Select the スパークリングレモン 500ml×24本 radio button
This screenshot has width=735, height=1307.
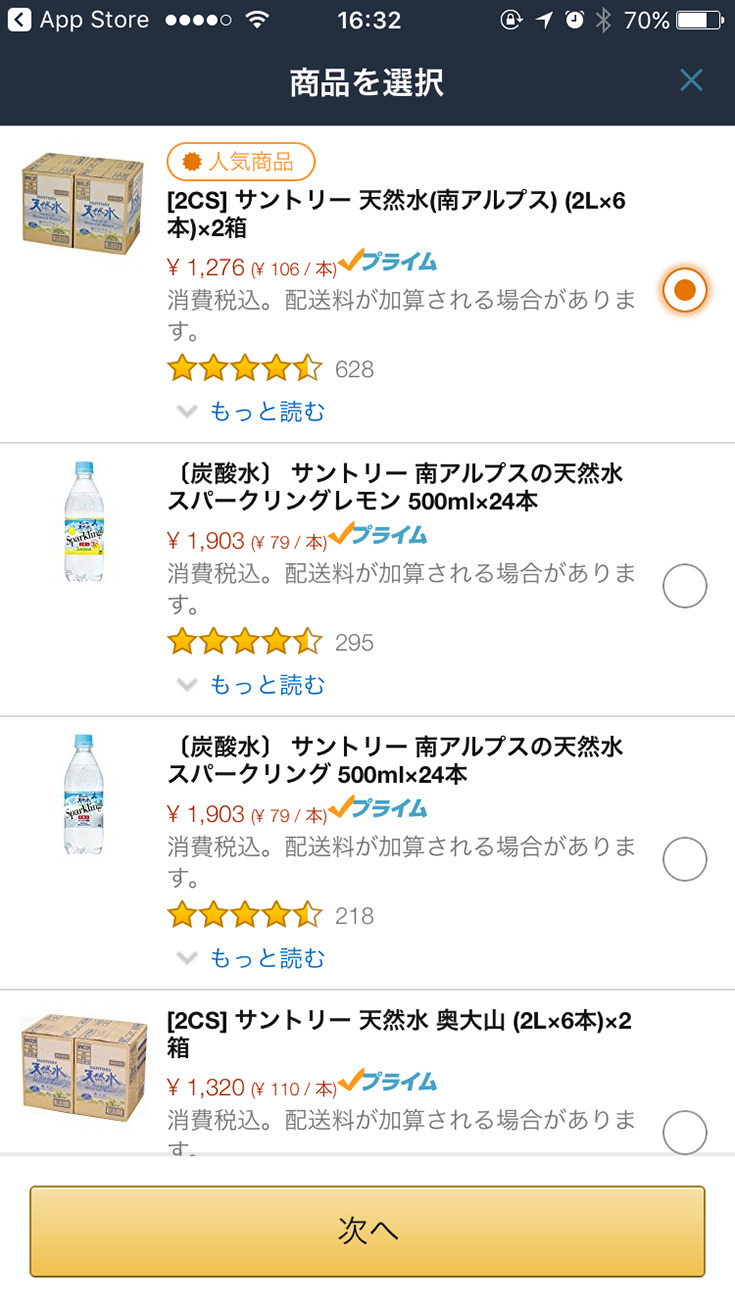coord(685,586)
